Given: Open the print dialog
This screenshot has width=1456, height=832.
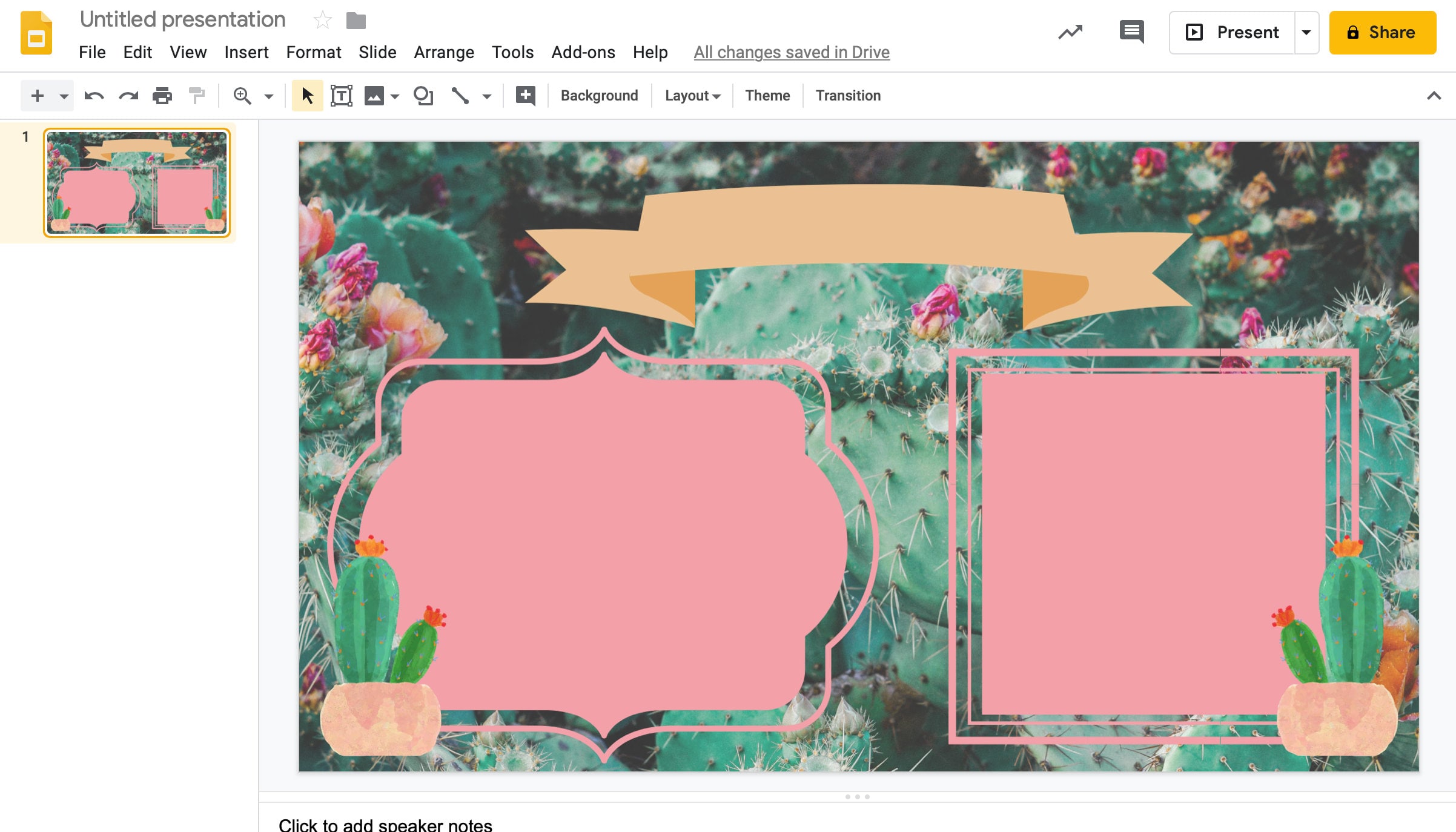Looking at the screenshot, I should (x=162, y=95).
